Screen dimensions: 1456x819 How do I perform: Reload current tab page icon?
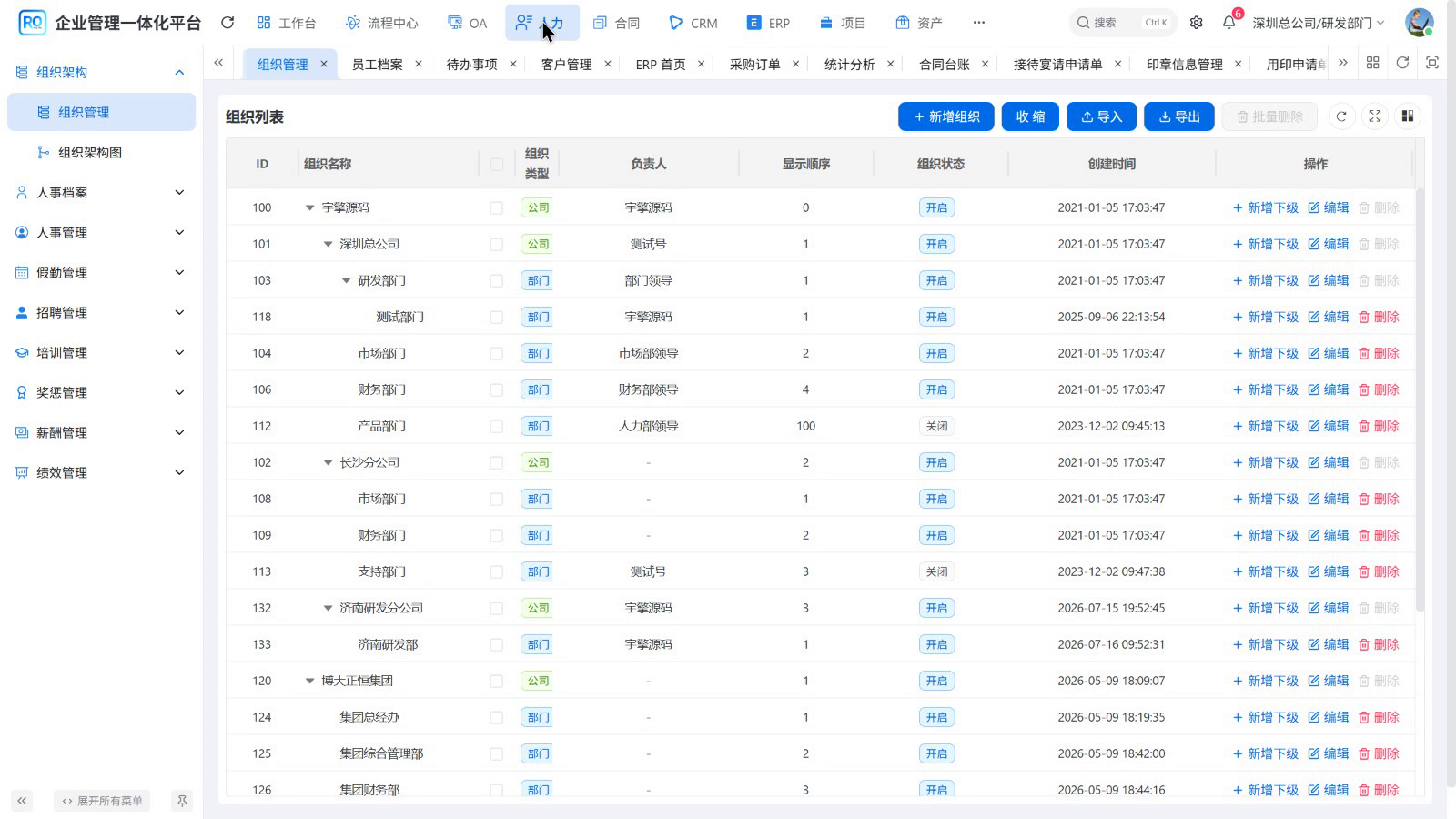click(1402, 63)
